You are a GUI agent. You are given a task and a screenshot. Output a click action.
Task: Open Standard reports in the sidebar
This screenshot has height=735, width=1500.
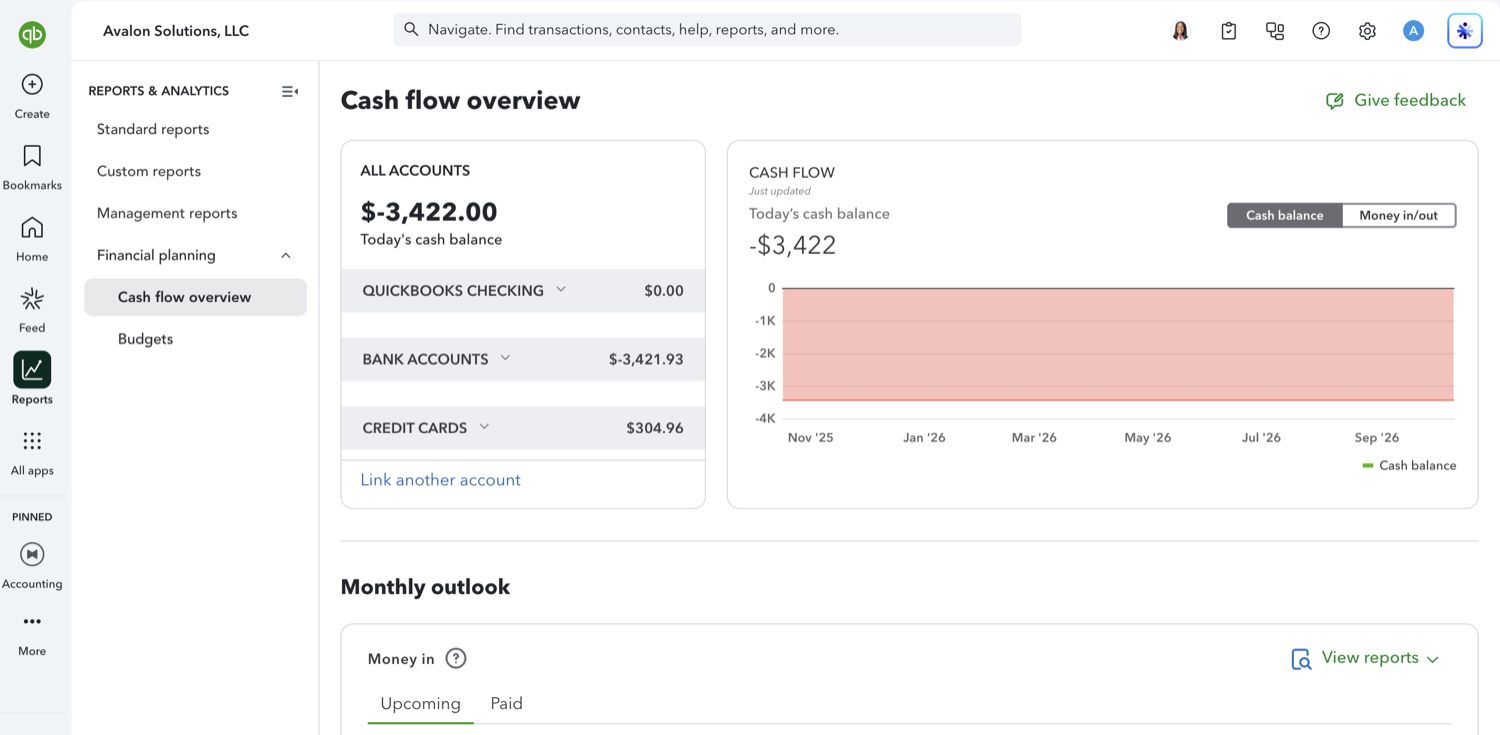pyautogui.click(x=153, y=129)
